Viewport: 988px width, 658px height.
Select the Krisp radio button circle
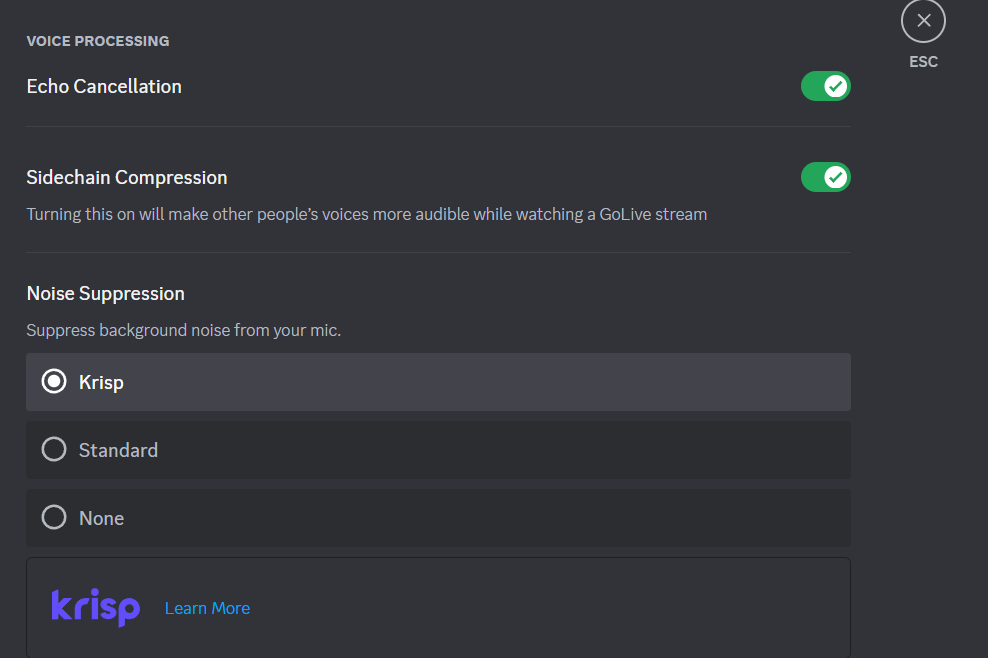[54, 382]
